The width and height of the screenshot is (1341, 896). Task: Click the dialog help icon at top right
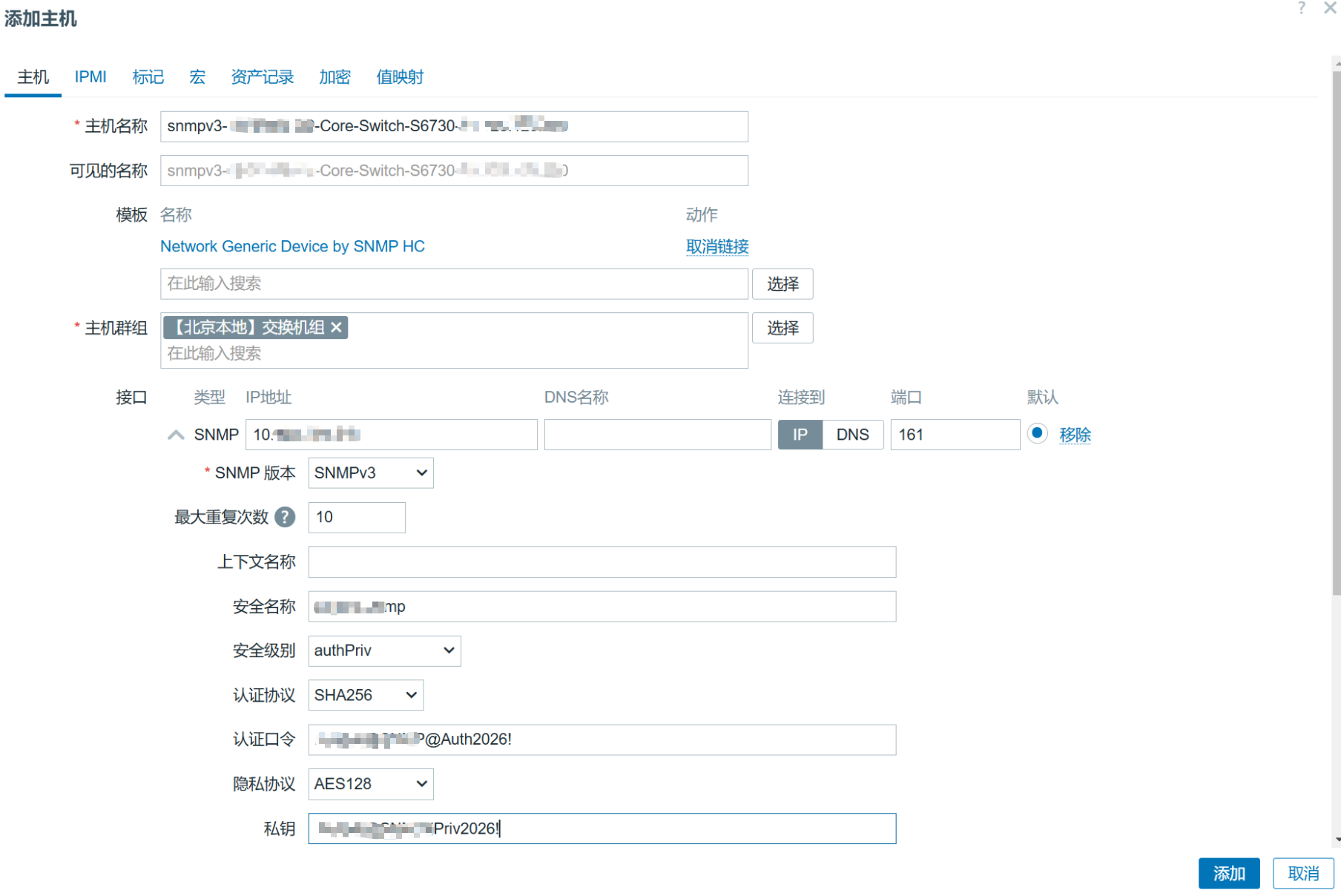[1302, 8]
